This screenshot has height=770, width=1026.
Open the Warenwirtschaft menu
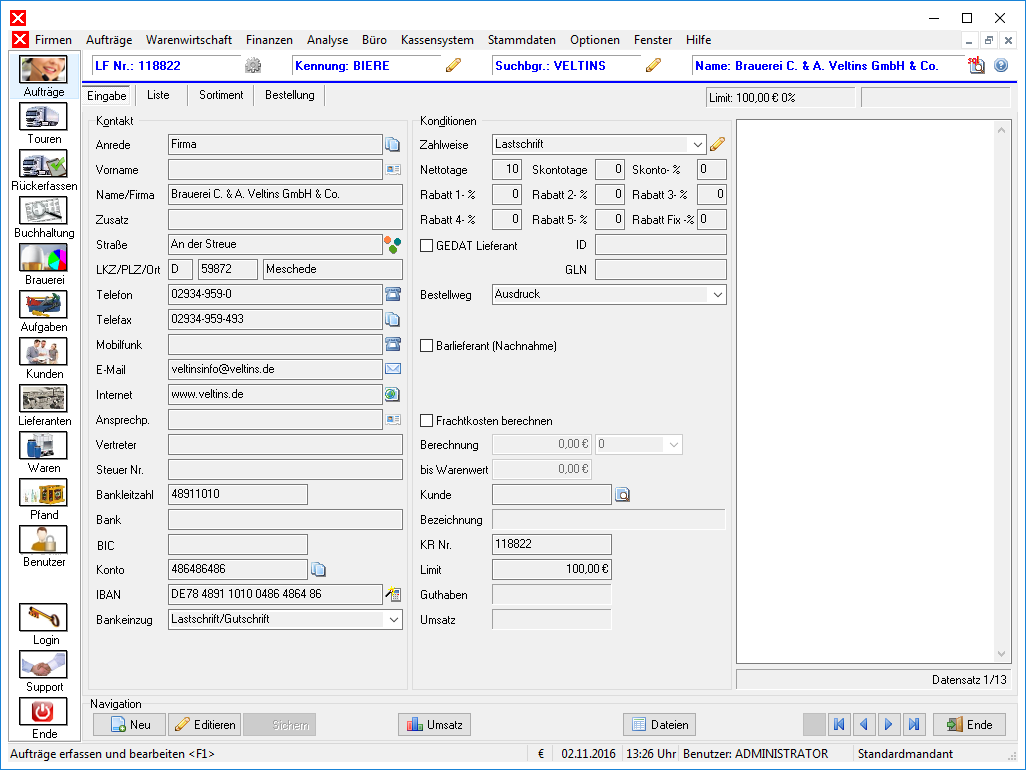[x=188, y=40]
